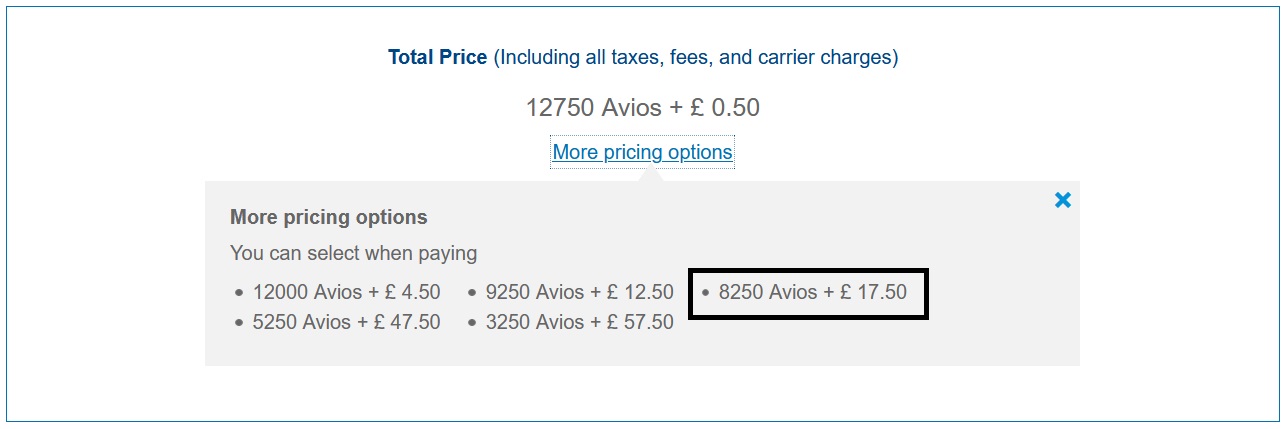
Task: Click the bullet beside 5250 Avios
Action: [x=239, y=323]
